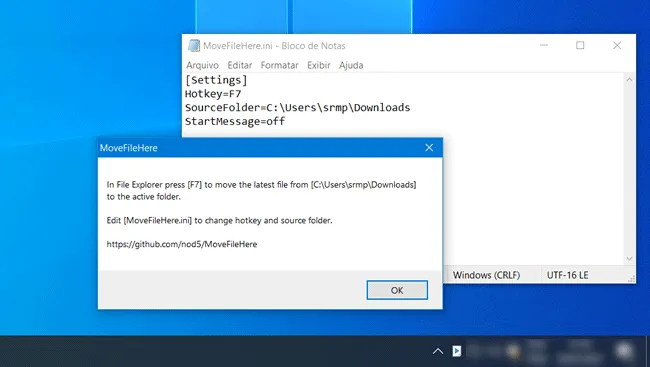Open the Editar menu in Notepad
Viewport: 650px width, 367px height.
pos(240,65)
